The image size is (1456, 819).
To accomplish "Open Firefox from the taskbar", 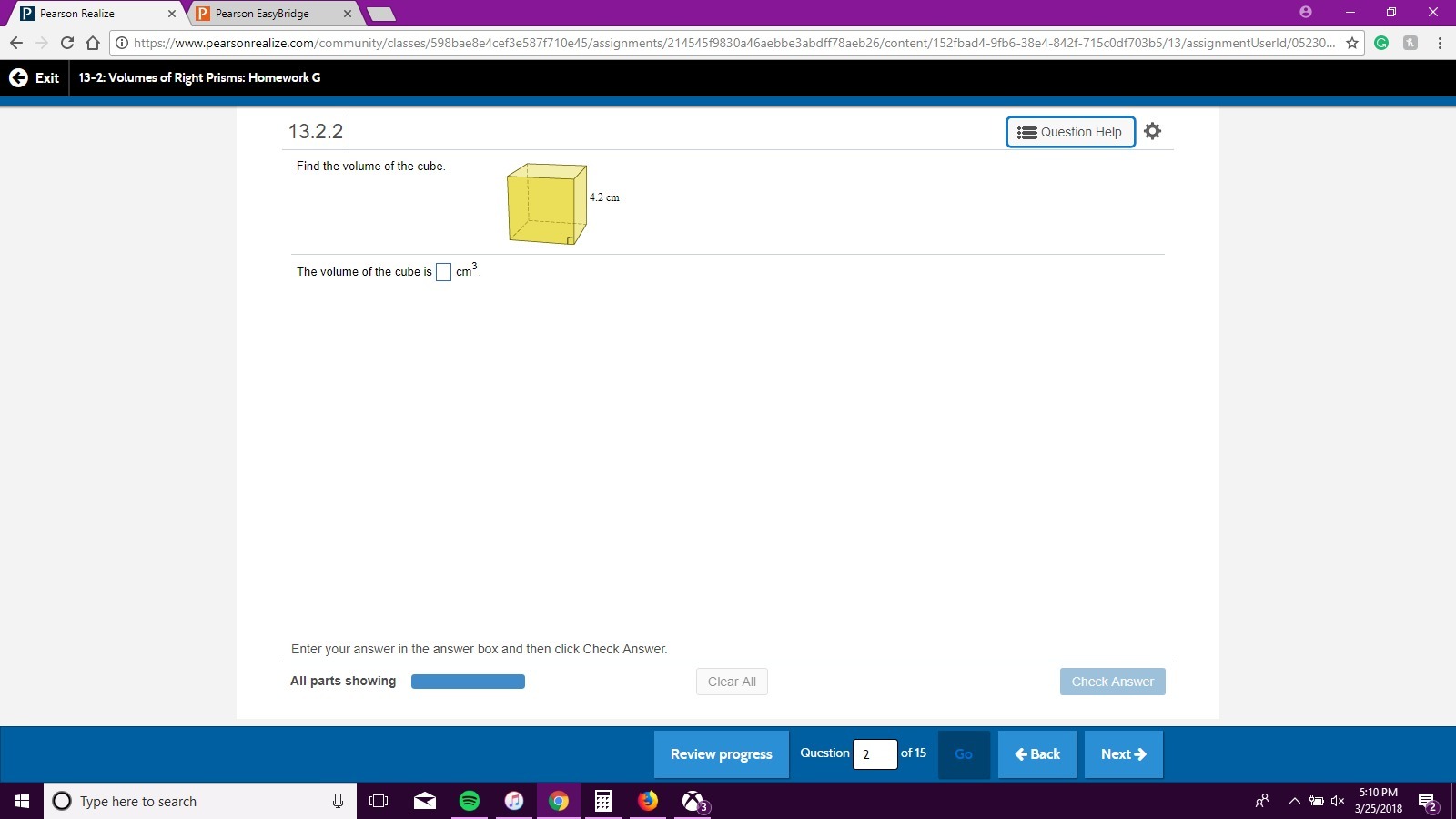I will 648,801.
